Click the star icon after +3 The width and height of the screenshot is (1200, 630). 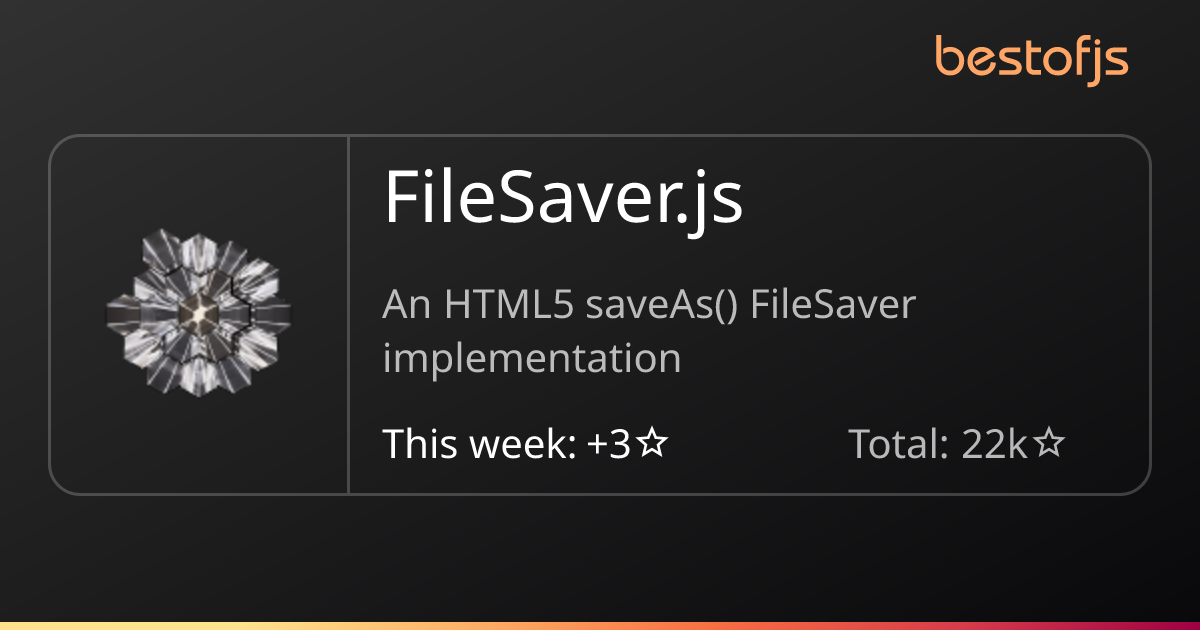click(652, 444)
